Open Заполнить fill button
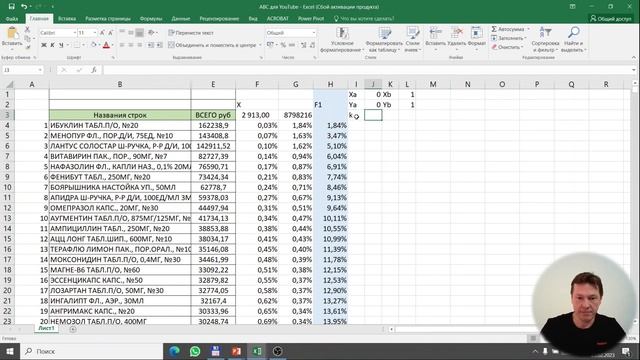Viewport: 640px width, 360px height. pos(509,38)
